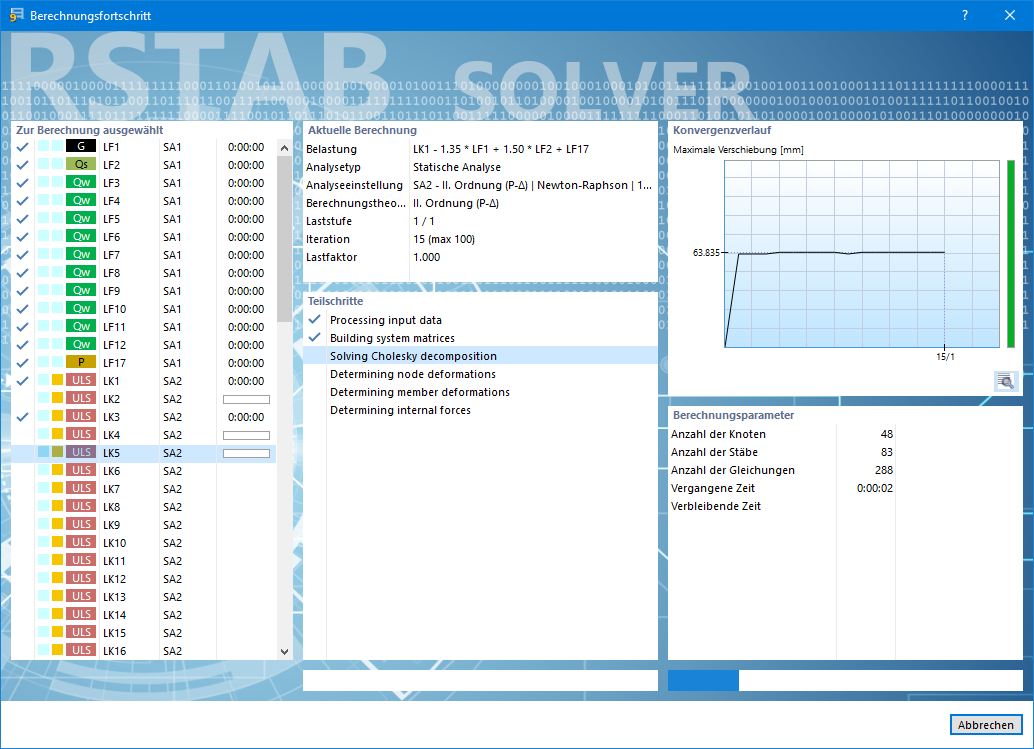1034x749 pixels.
Task: Open the help via the question mark icon
Action: (963, 15)
